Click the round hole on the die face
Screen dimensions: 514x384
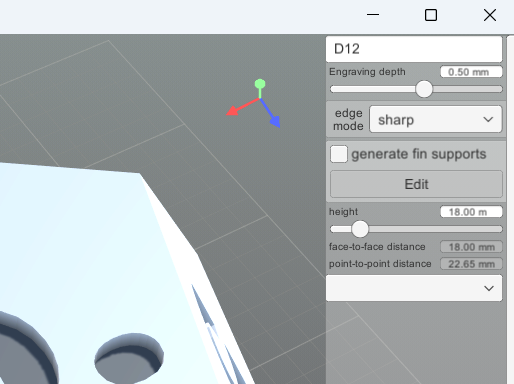coord(129,358)
